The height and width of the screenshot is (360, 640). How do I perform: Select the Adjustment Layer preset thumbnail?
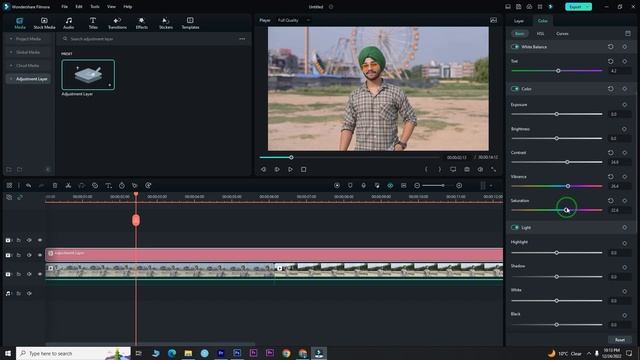pos(88,75)
